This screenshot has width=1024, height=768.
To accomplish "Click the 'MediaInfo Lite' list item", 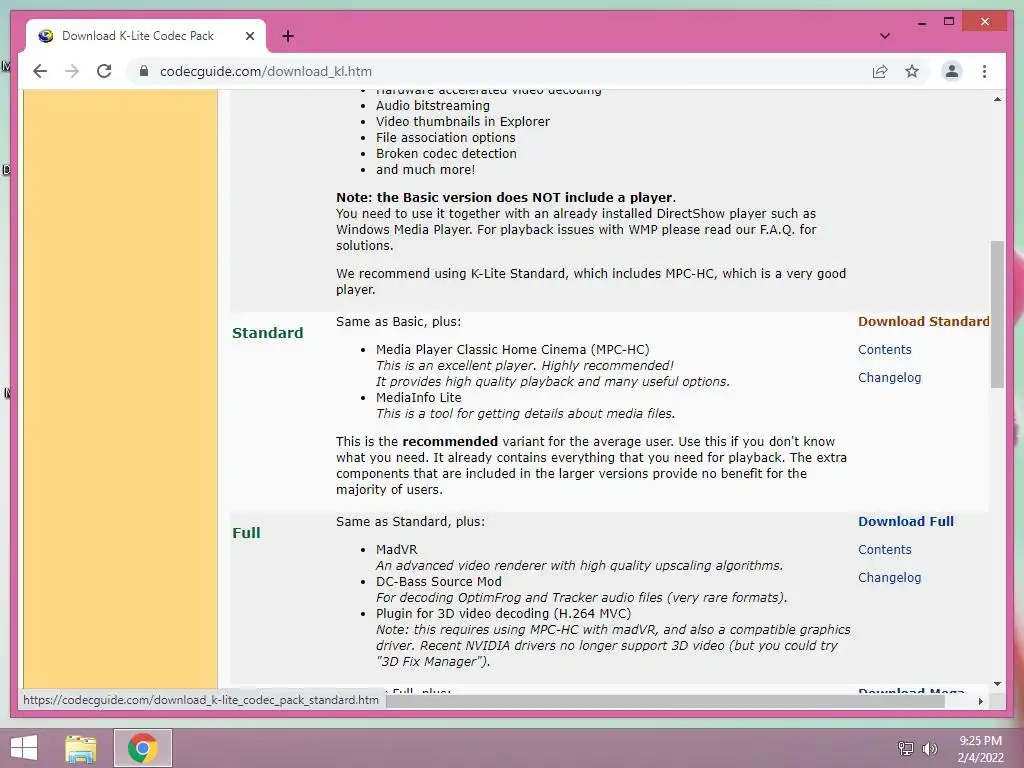I will [419, 397].
